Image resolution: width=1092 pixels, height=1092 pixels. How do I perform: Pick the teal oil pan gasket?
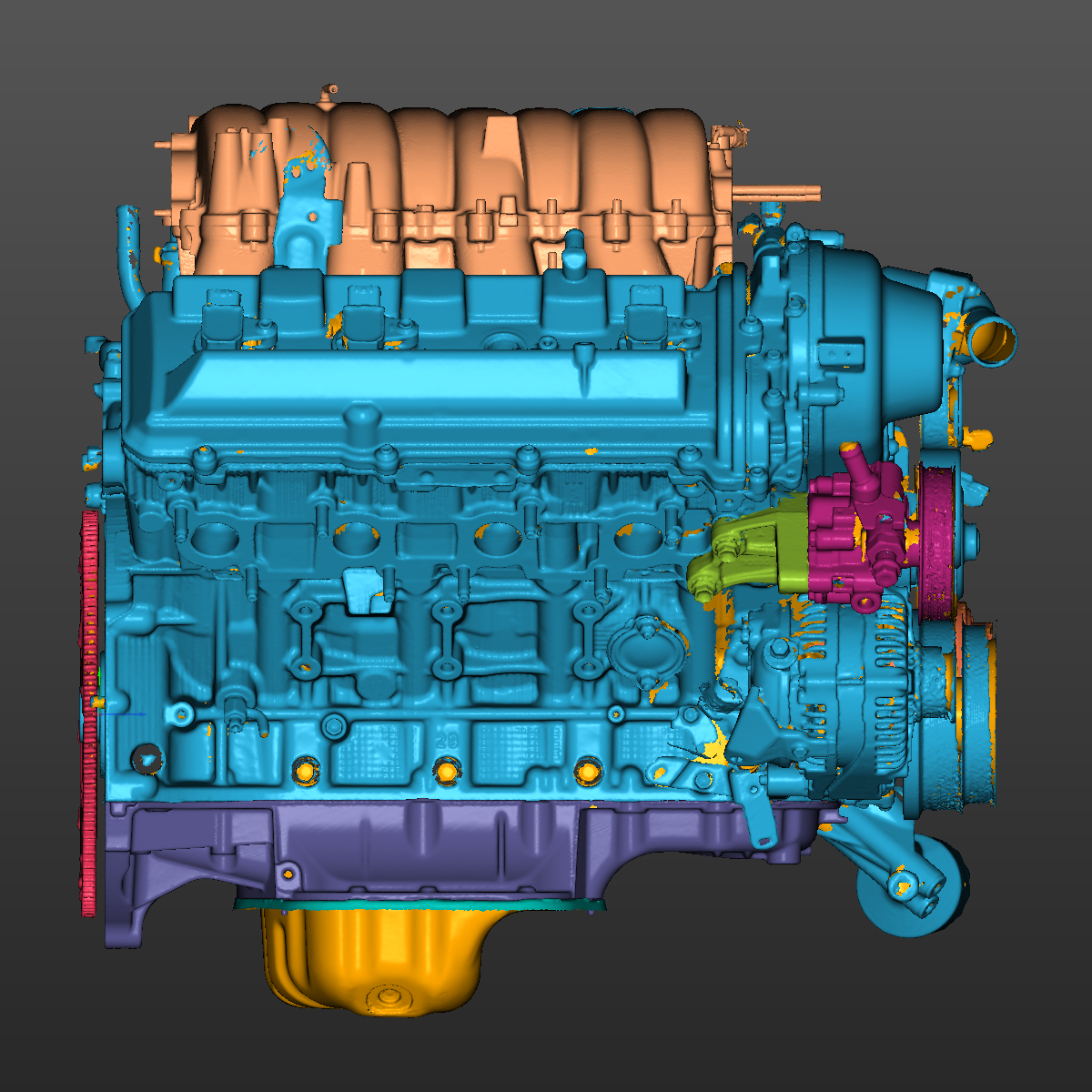[x=419, y=905]
